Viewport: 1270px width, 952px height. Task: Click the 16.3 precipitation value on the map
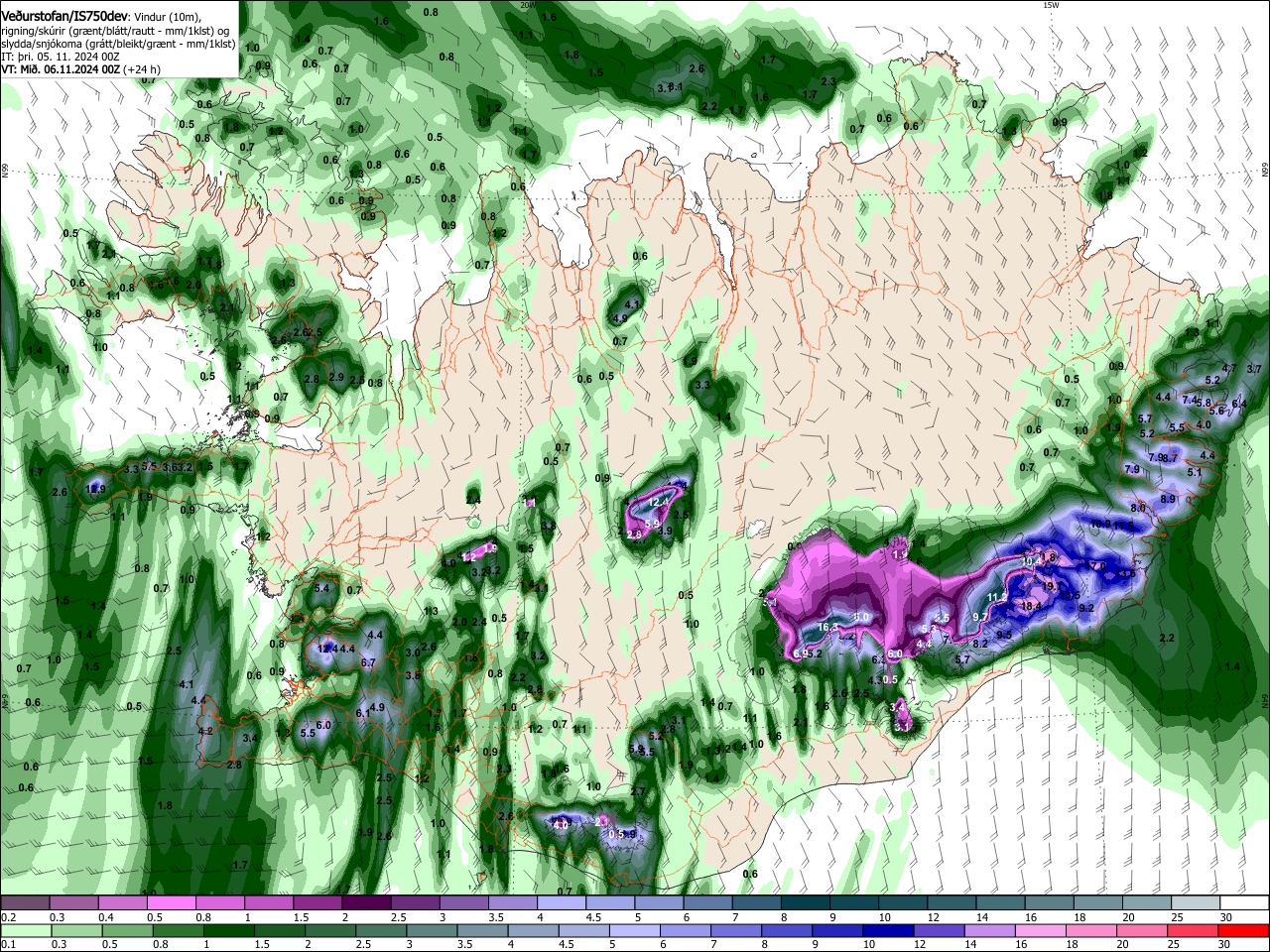[x=828, y=628]
